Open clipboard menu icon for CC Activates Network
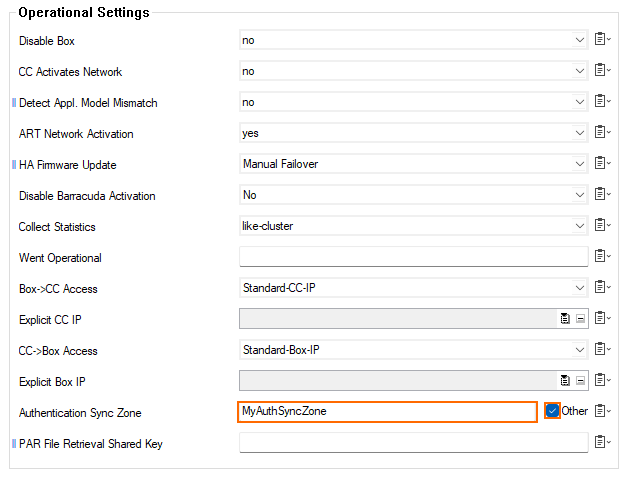 click(x=602, y=70)
